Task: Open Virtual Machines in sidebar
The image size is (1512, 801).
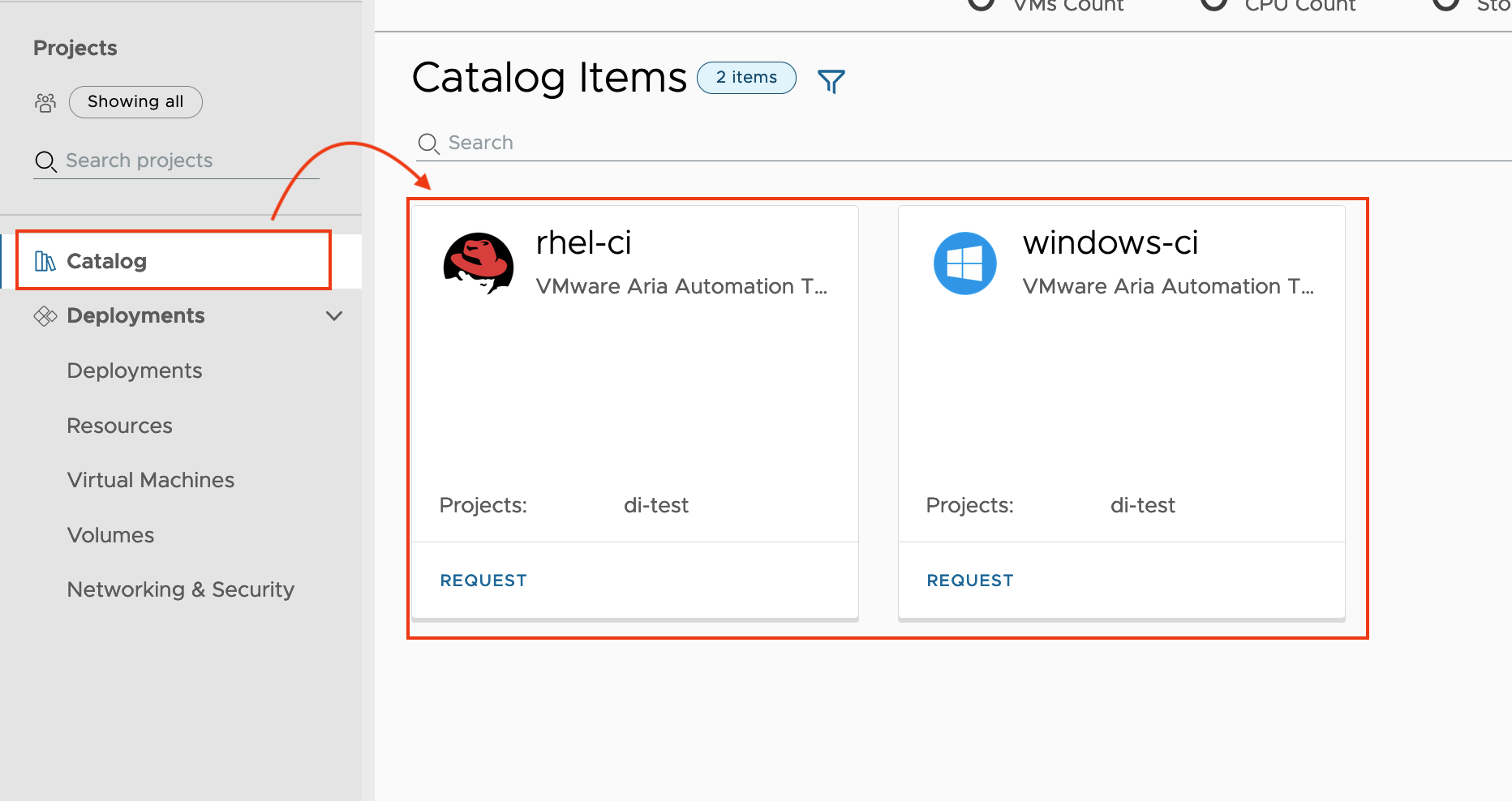Action: click(x=151, y=480)
